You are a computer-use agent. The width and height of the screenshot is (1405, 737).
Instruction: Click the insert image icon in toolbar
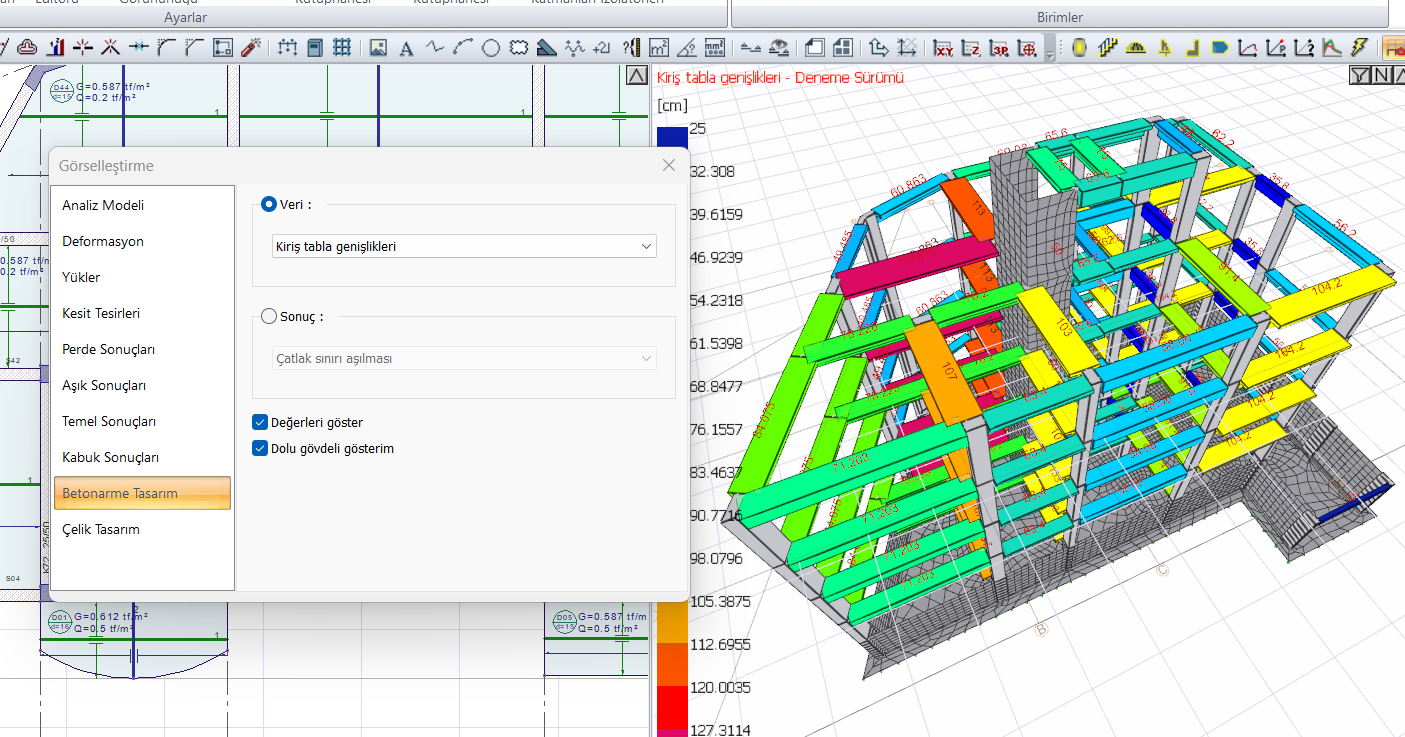[379, 47]
